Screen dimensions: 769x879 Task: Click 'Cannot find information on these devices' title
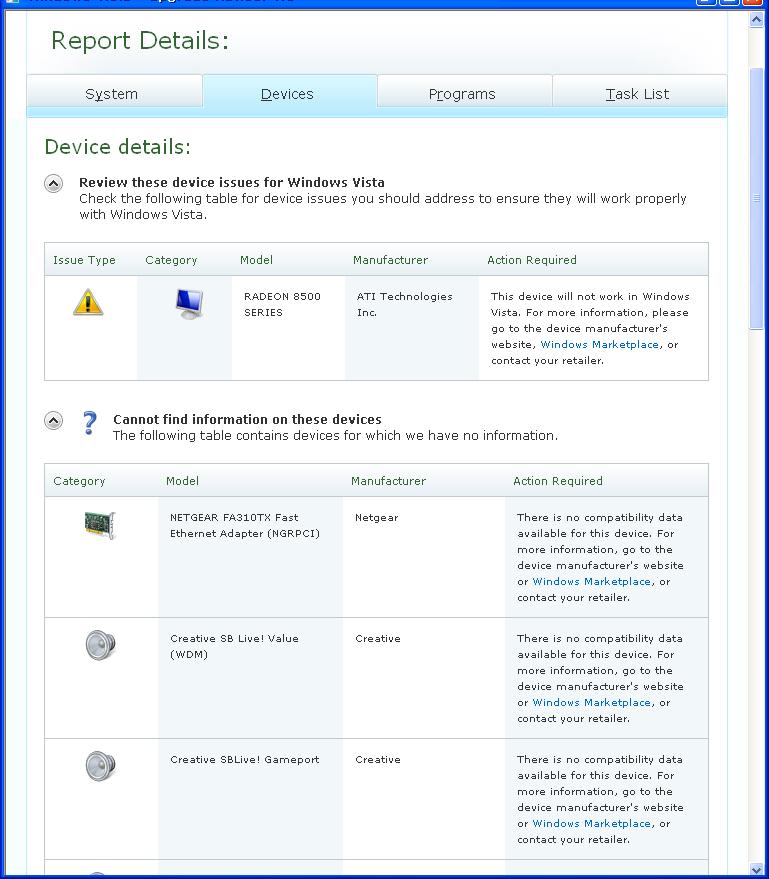click(247, 419)
